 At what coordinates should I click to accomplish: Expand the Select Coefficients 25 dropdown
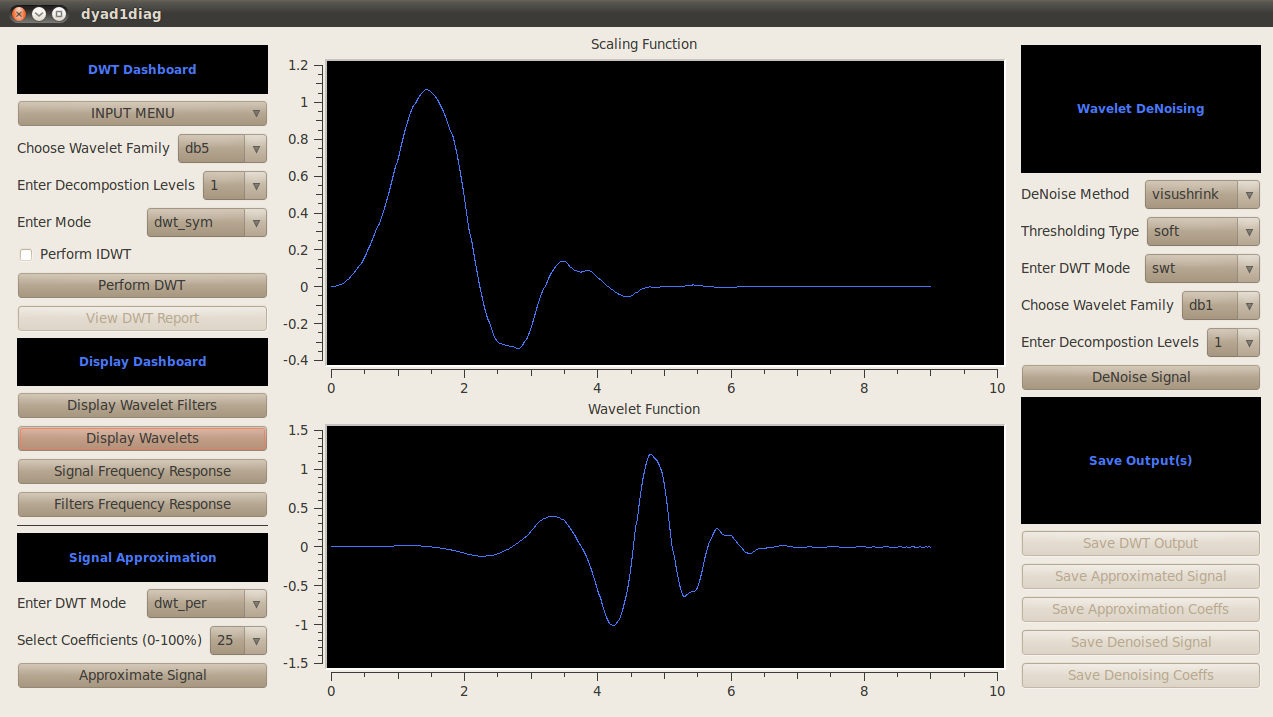click(238, 640)
